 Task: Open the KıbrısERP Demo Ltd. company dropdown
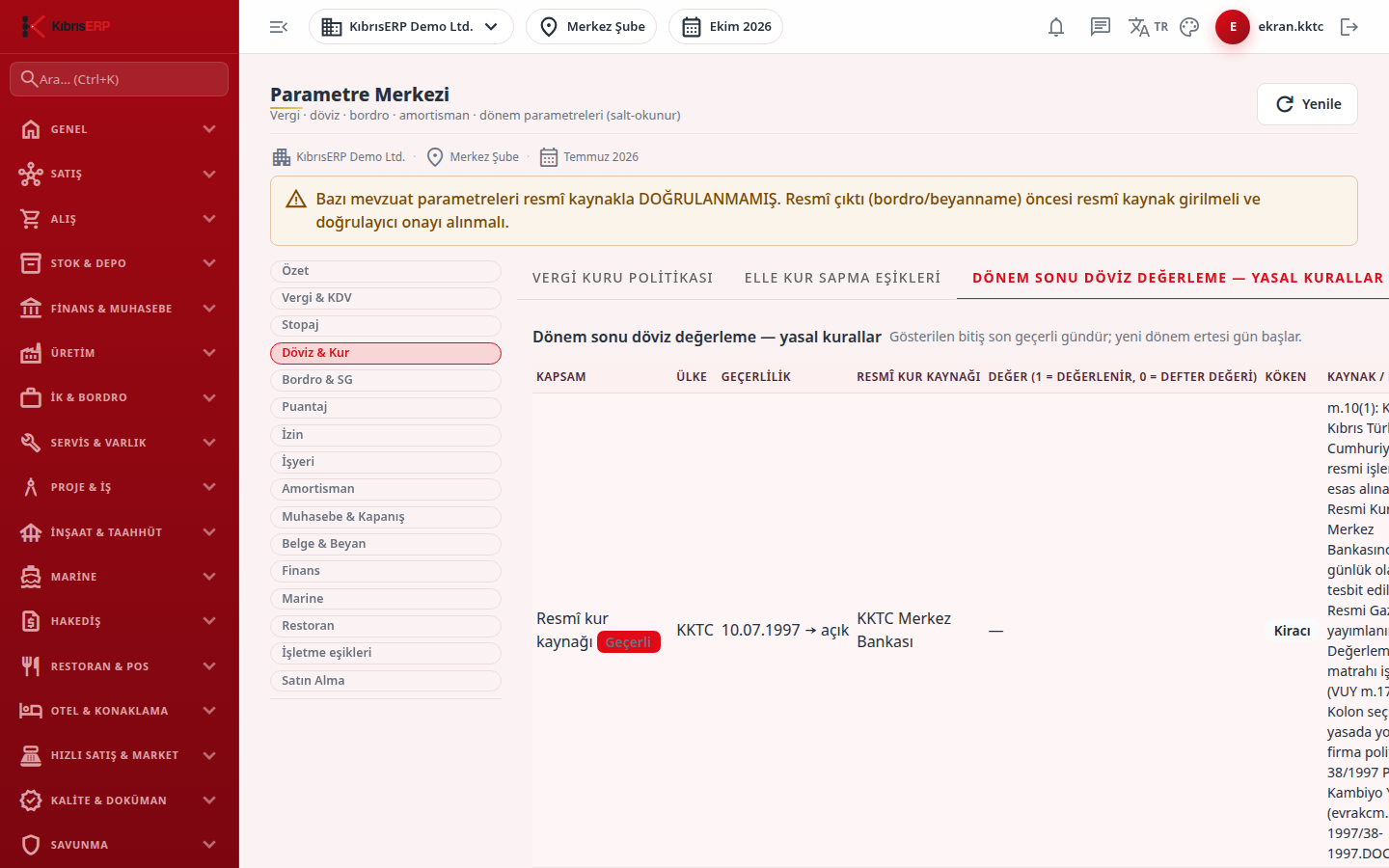pyautogui.click(x=411, y=27)
